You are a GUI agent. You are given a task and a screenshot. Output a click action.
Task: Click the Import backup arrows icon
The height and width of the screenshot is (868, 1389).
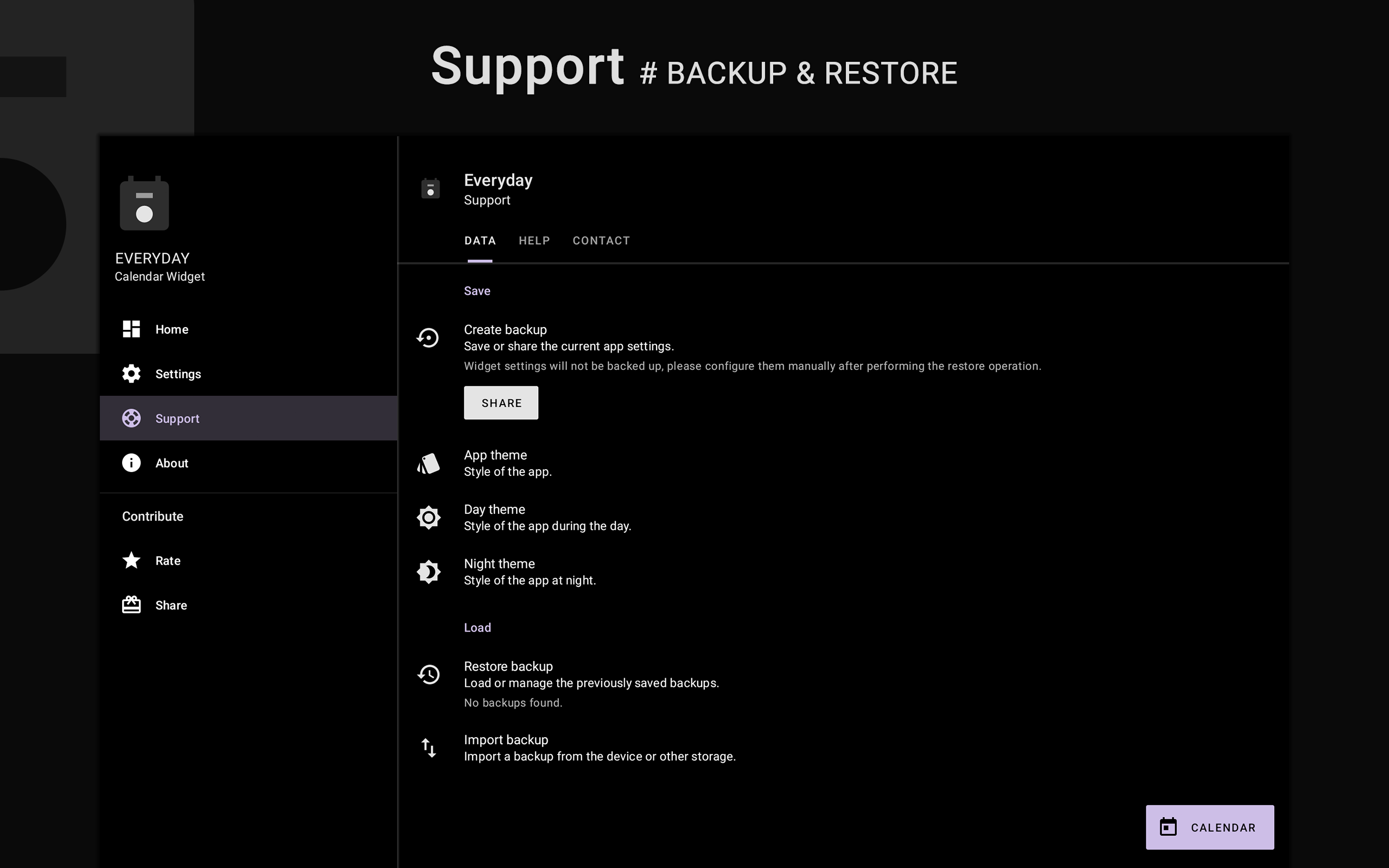click(429, 748)
